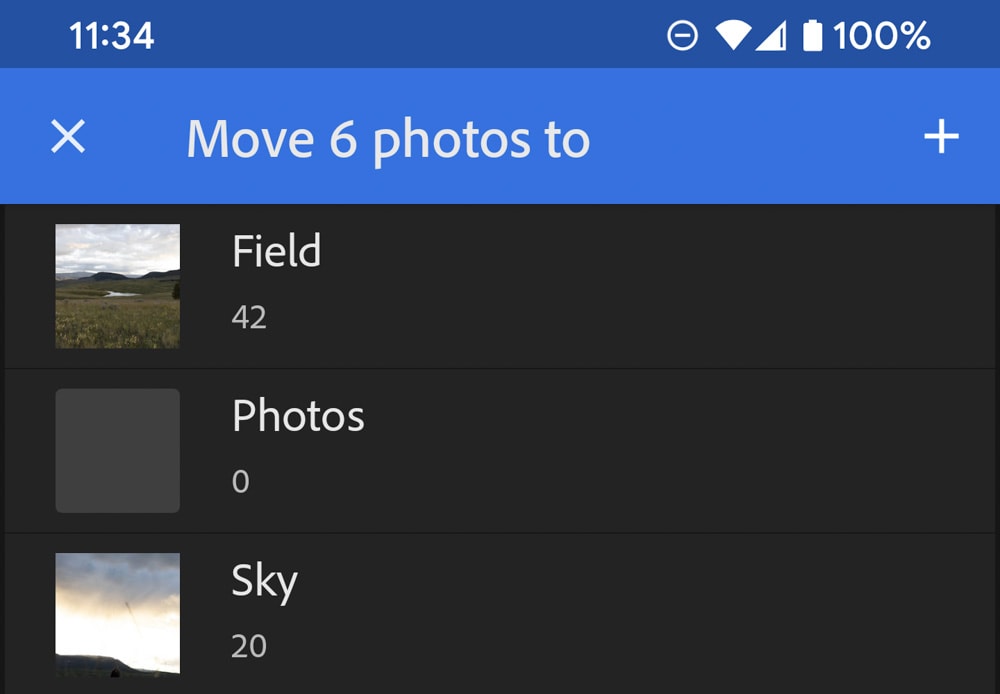
Task: Tap the 0 count under Photos
Action: (x=240, y=482)
